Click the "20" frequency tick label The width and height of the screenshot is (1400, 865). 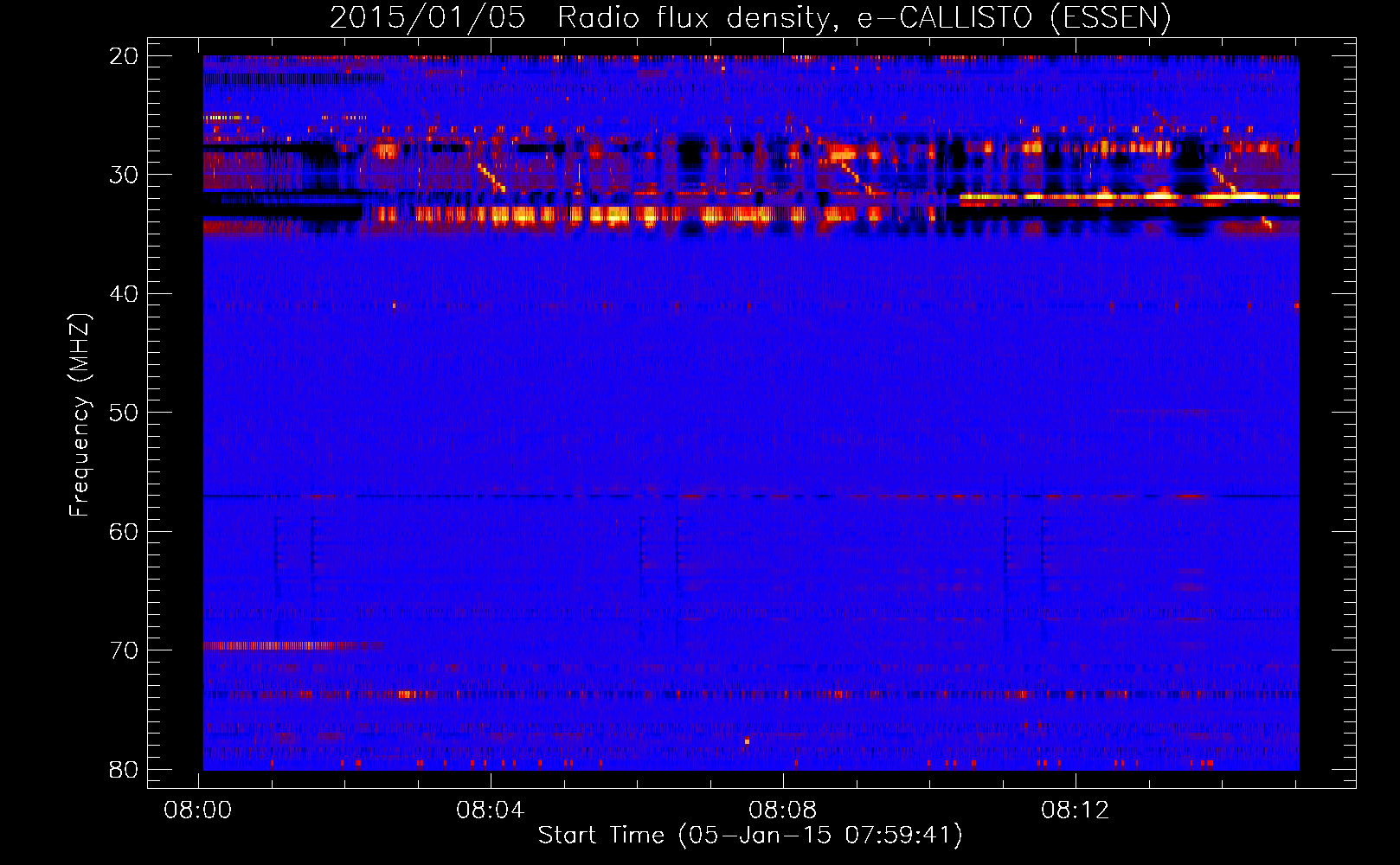coord(125,56)
